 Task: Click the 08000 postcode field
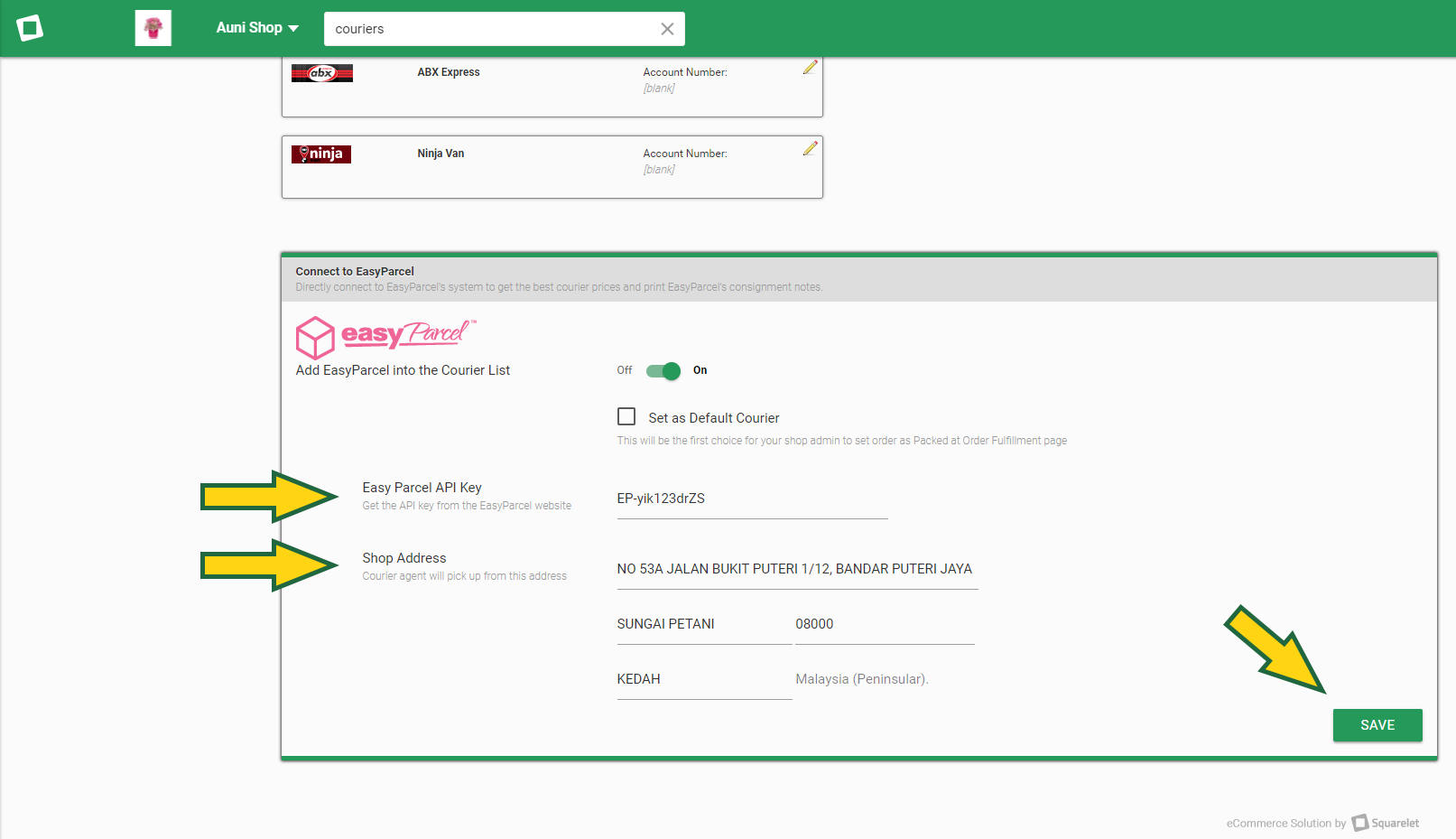[885, 624]
